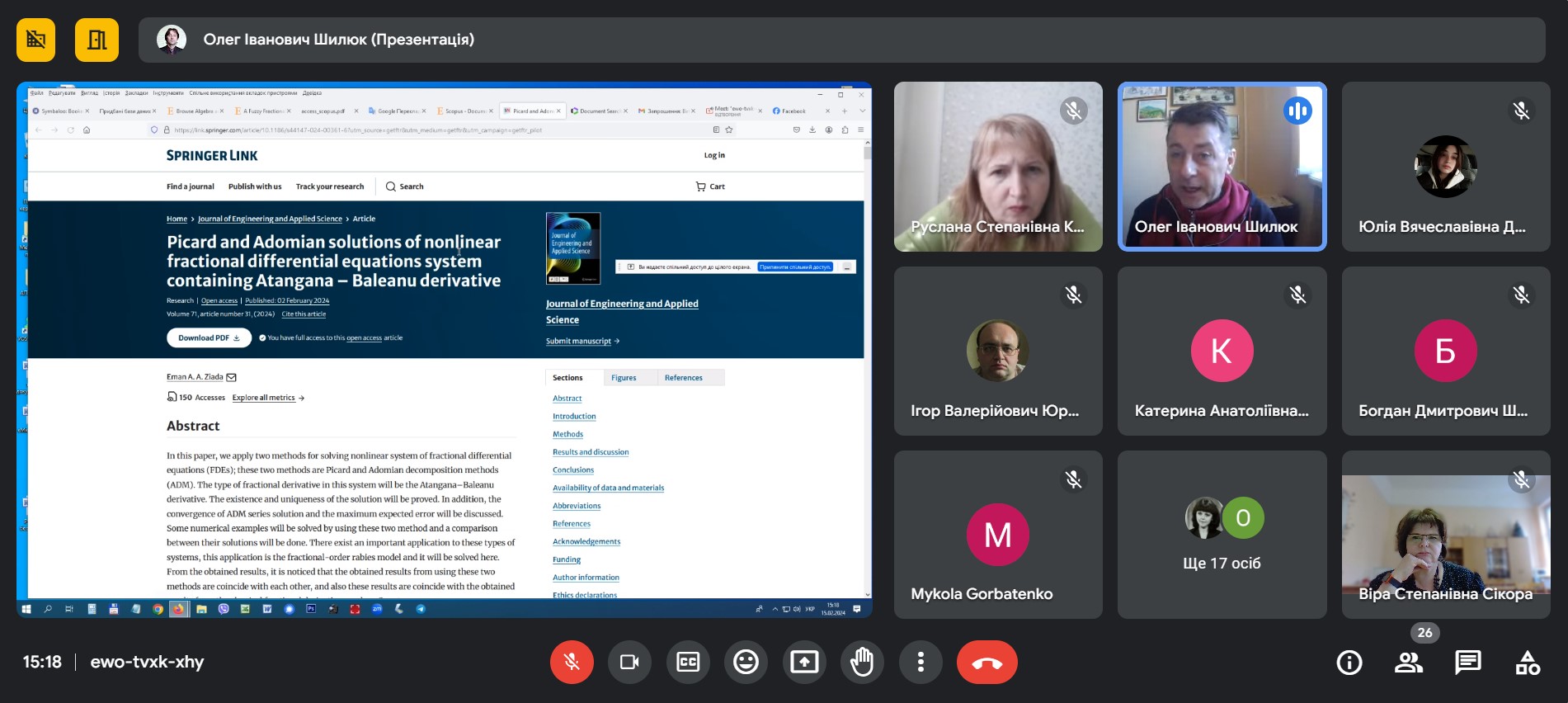Click the Chrome icon in shared taskbar
This screenshot has height=703, width=1568.
pos(158,609)
